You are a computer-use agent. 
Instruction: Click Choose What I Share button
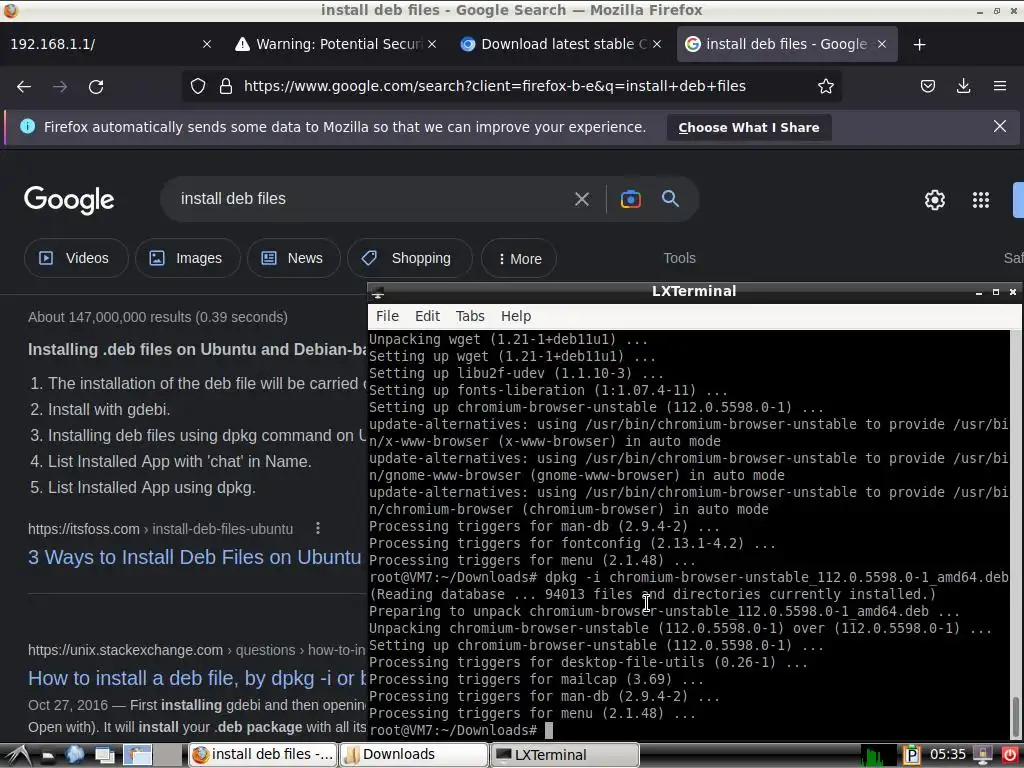pos(748,127)
